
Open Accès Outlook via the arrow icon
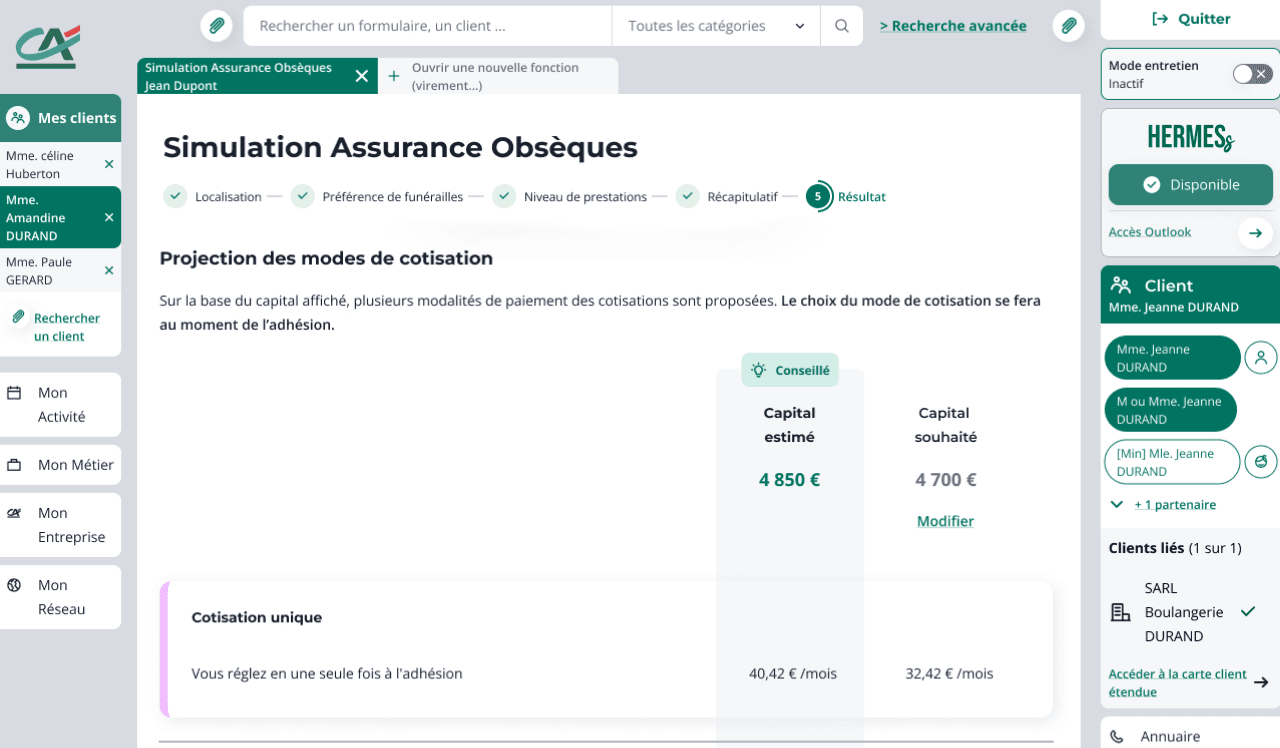coord(1255,232)
